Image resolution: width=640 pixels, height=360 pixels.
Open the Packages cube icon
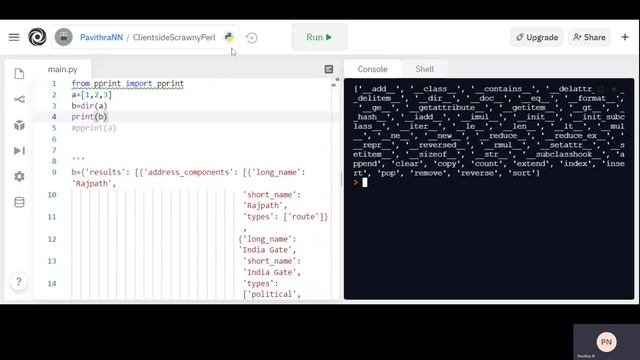click(19, 125)
